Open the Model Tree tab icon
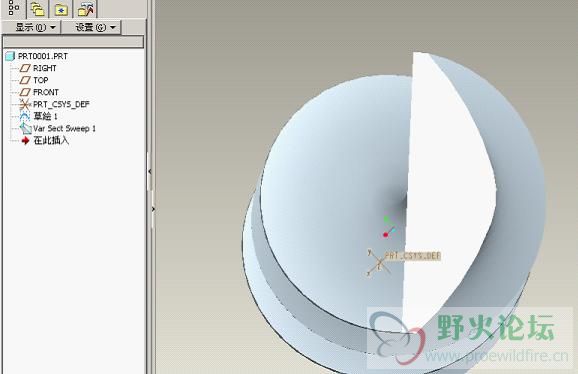Viewport: 578px width, 374px height. pos(13,8)
